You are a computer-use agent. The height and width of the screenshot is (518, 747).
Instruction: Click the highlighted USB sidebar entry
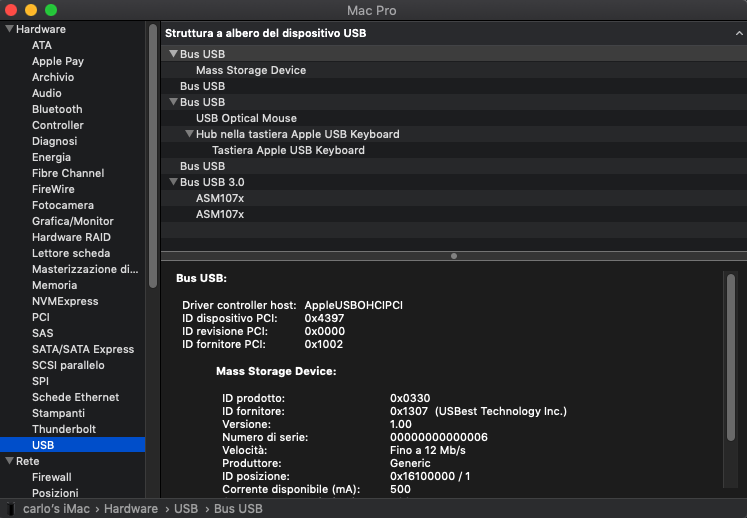pos(72,445)
